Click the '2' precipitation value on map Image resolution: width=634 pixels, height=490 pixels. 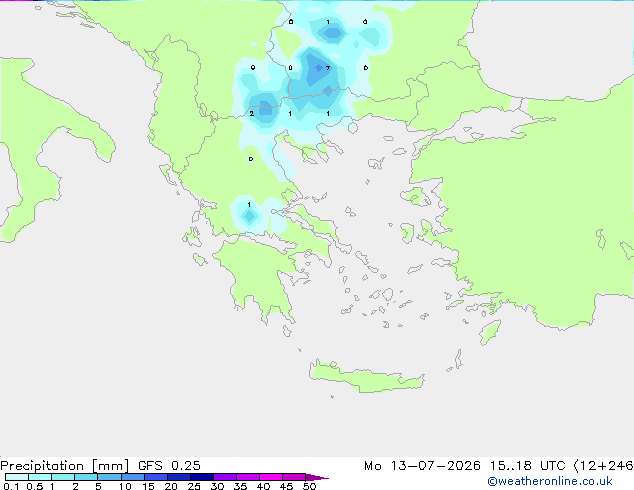click(x=251, y=114)
